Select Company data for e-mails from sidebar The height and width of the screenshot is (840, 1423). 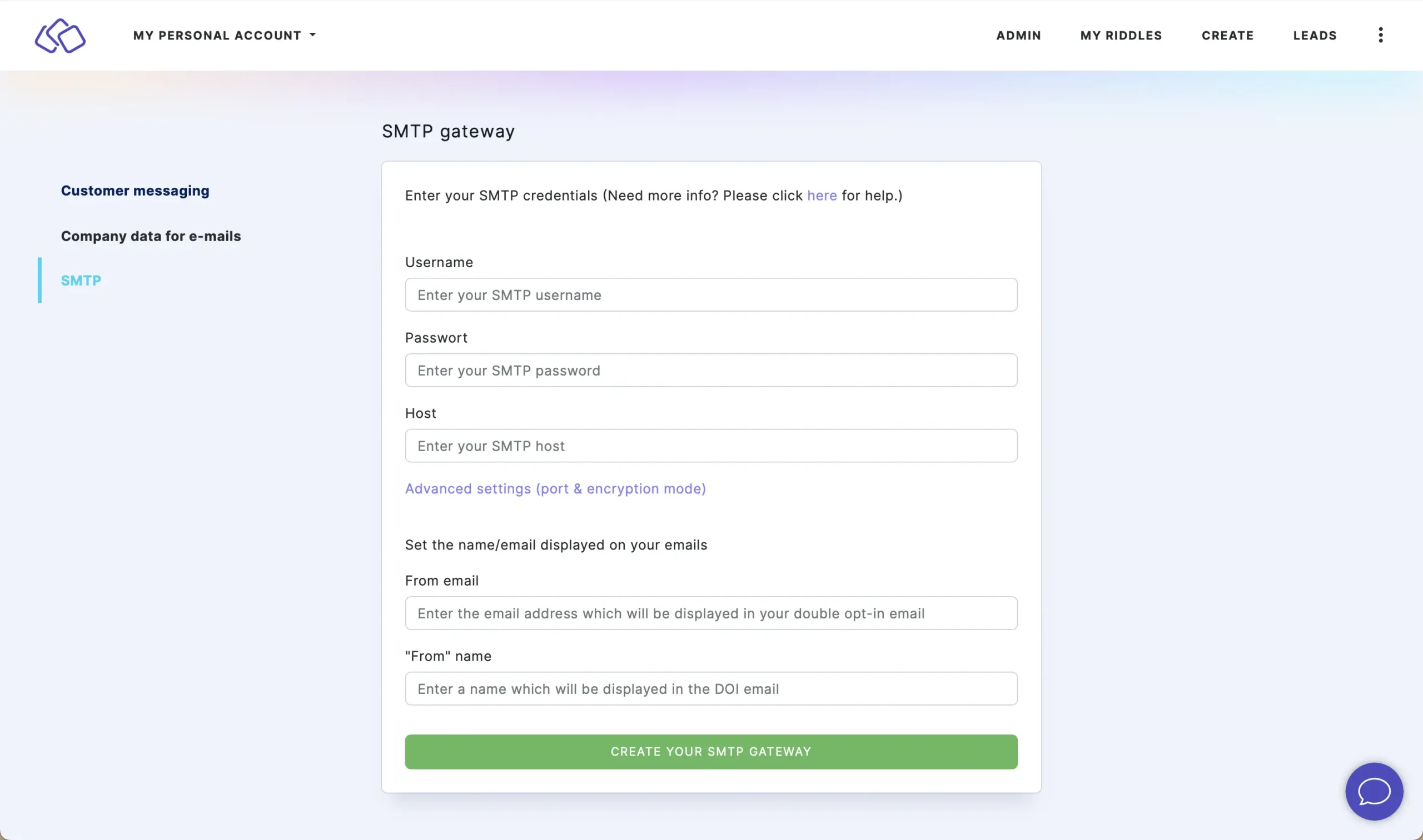150,235
